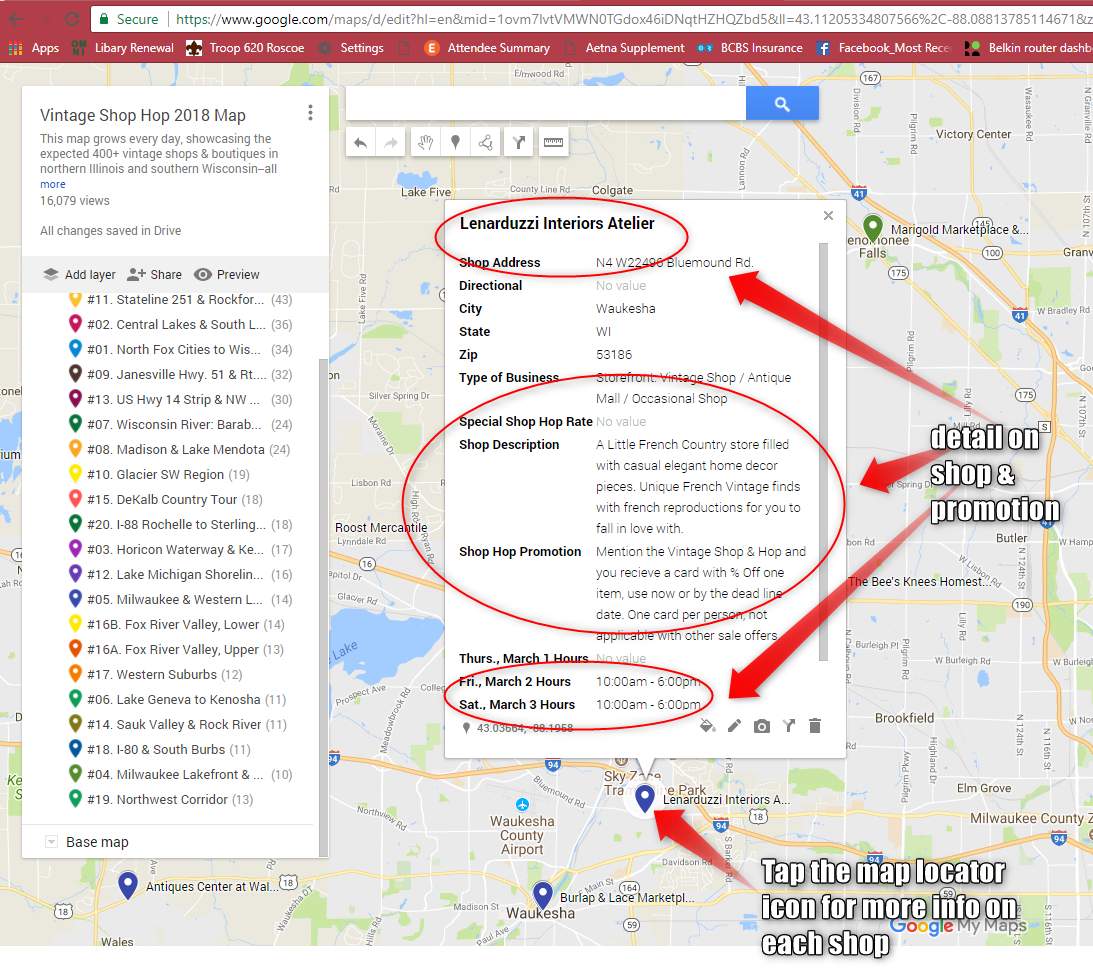Select #12. Lake Michigan Shoreline item
Screen dimensions: 1093x978
pyautogui.click(x=180, y=575)
